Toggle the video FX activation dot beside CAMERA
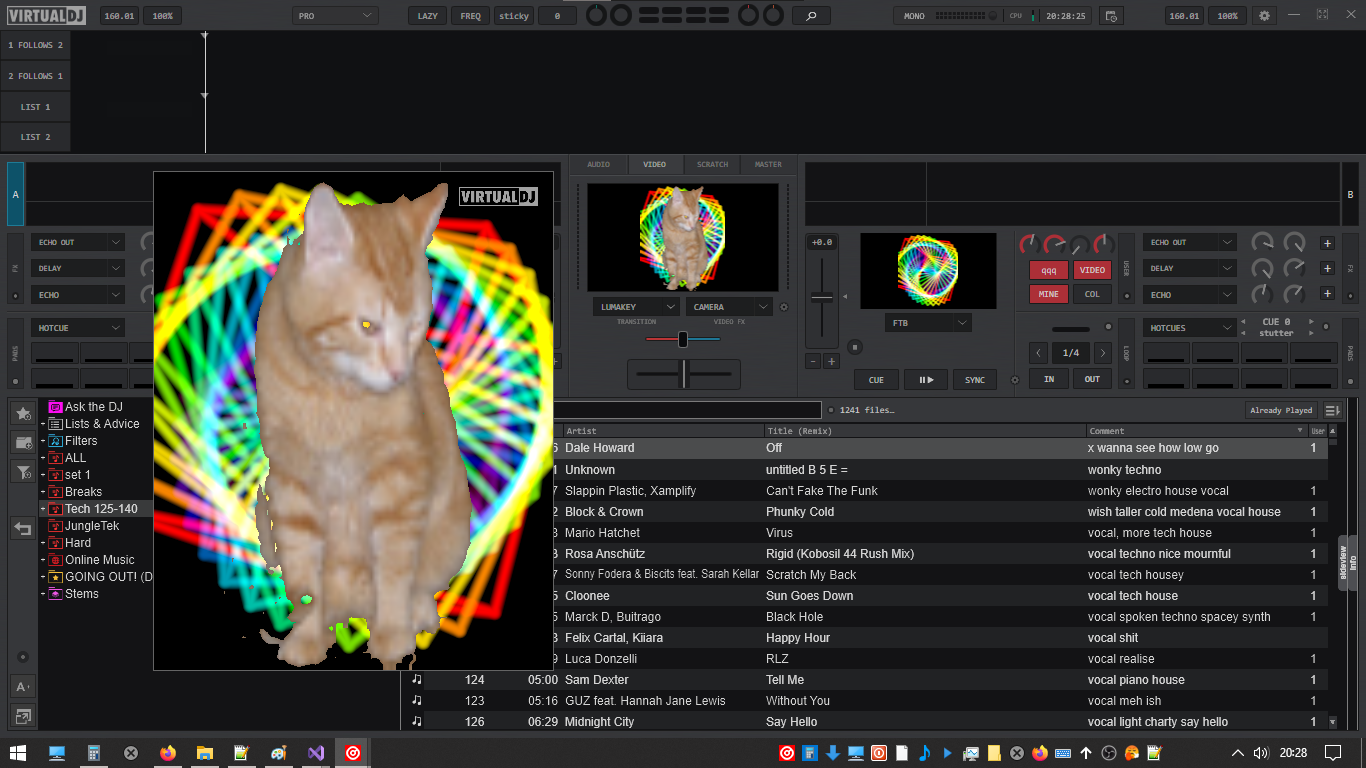This screenshot has width=1366, height=768. (x=784, y=307)
